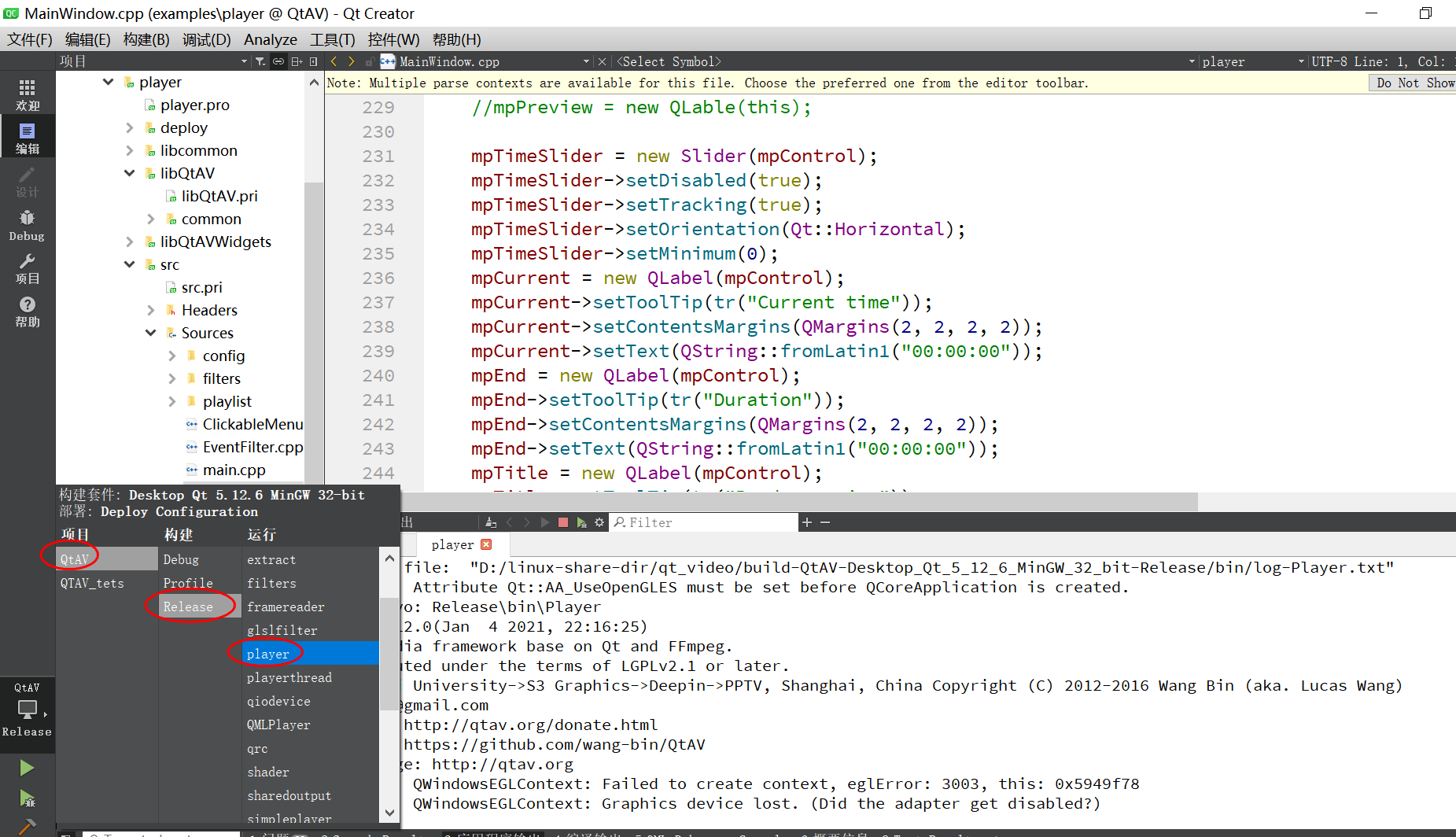This screenshot has width=1456, height=837.
Task: Zoom out application output with minus
Action: (x=825, y=522)
